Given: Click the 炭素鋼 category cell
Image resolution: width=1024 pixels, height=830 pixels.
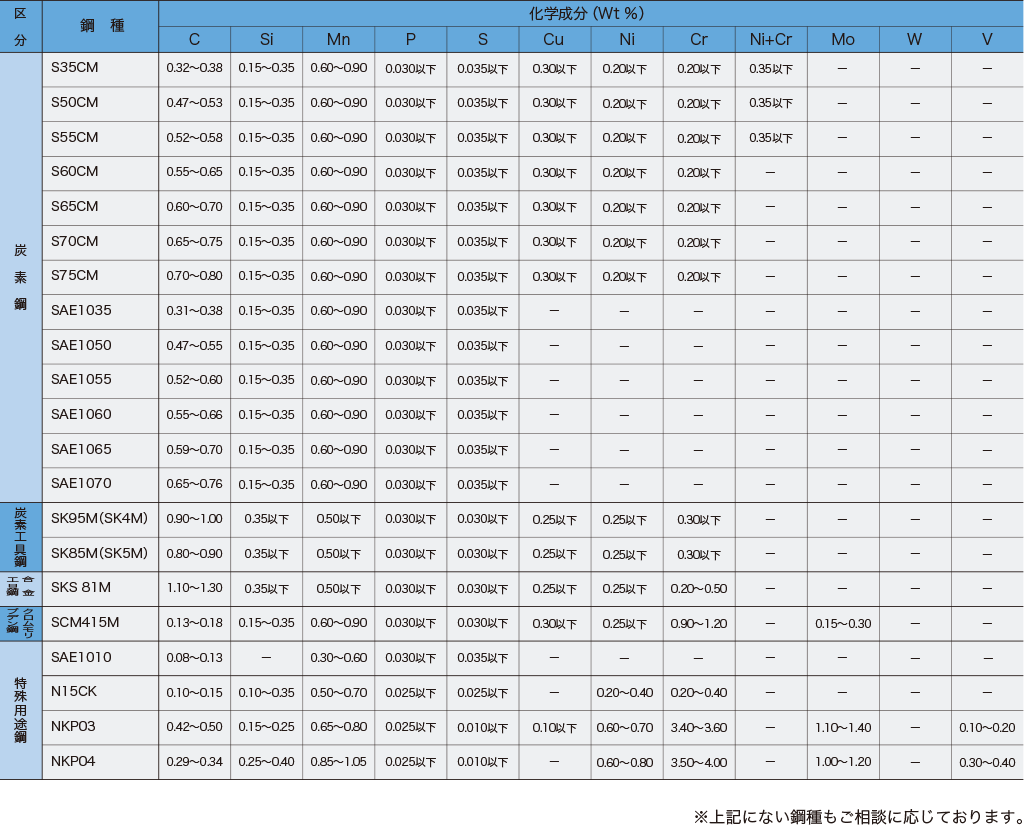Looking at the screenshot, I should pos(21,277).
